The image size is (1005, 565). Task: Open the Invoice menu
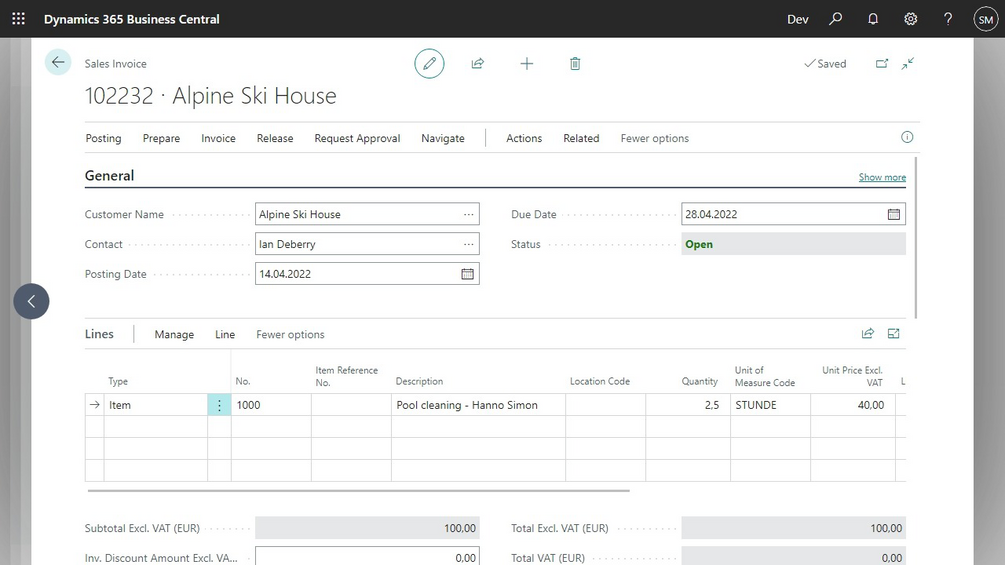pyautogui.click(x=218, y=138)
